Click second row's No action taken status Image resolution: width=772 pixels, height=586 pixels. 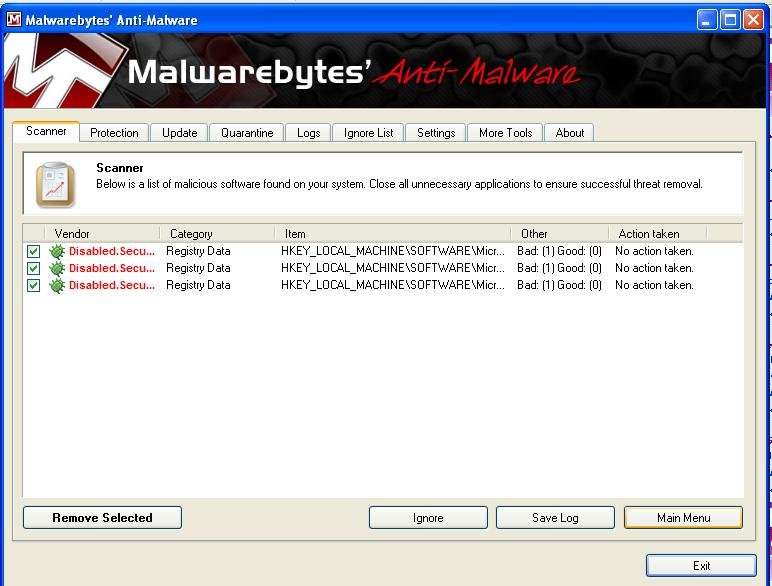click(654, 268)
